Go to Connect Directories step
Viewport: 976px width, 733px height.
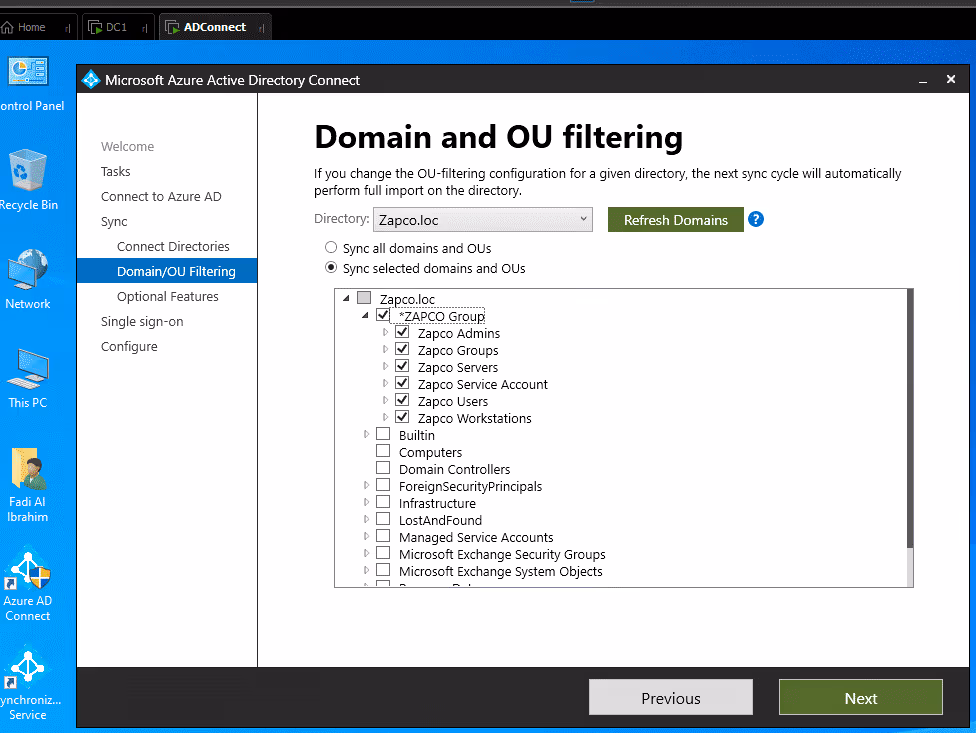coord(173,246)
